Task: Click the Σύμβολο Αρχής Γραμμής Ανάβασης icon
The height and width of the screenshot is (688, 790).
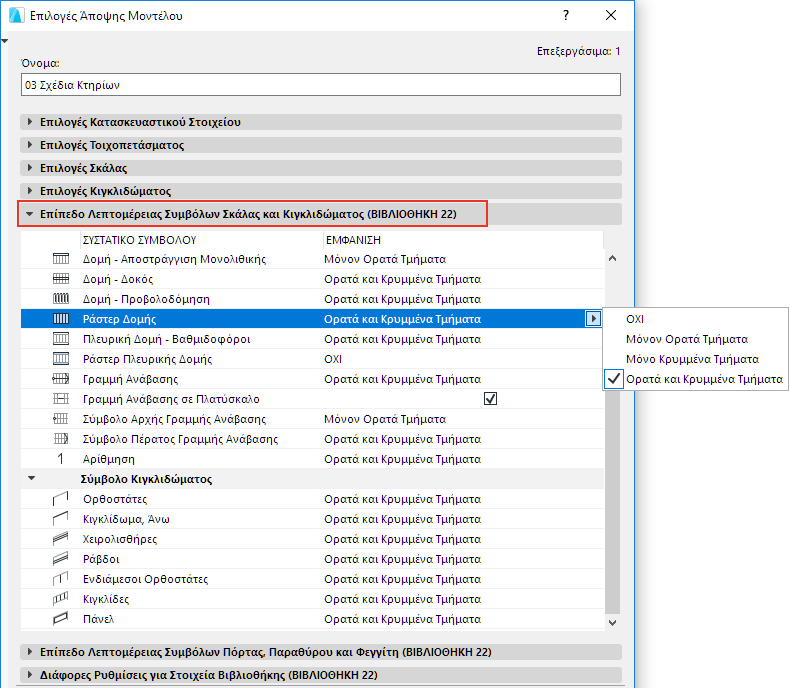Action: [x=61, y=419]
